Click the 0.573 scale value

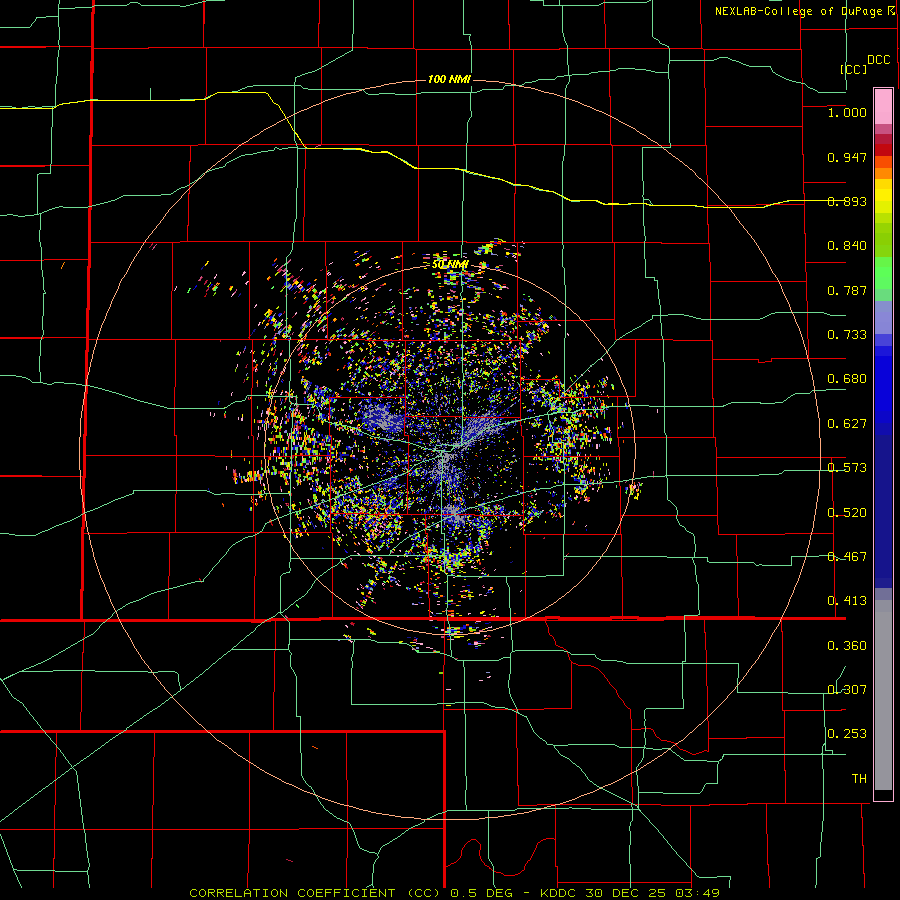click(847, 468)
